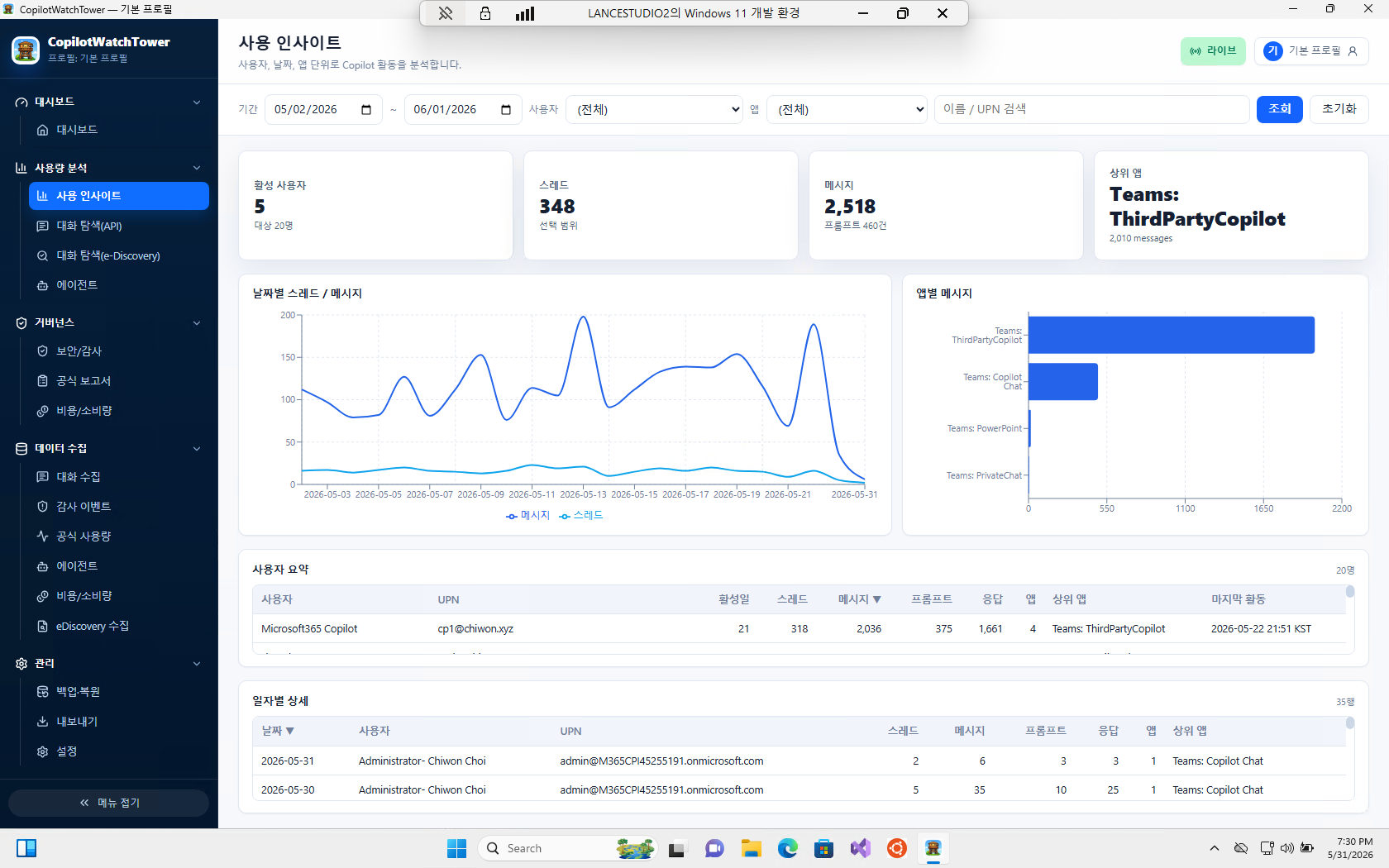This screenshot has width=1389, height=868.
Task: Open Microsoft Store from taskbar
Action: pos(824,848)
